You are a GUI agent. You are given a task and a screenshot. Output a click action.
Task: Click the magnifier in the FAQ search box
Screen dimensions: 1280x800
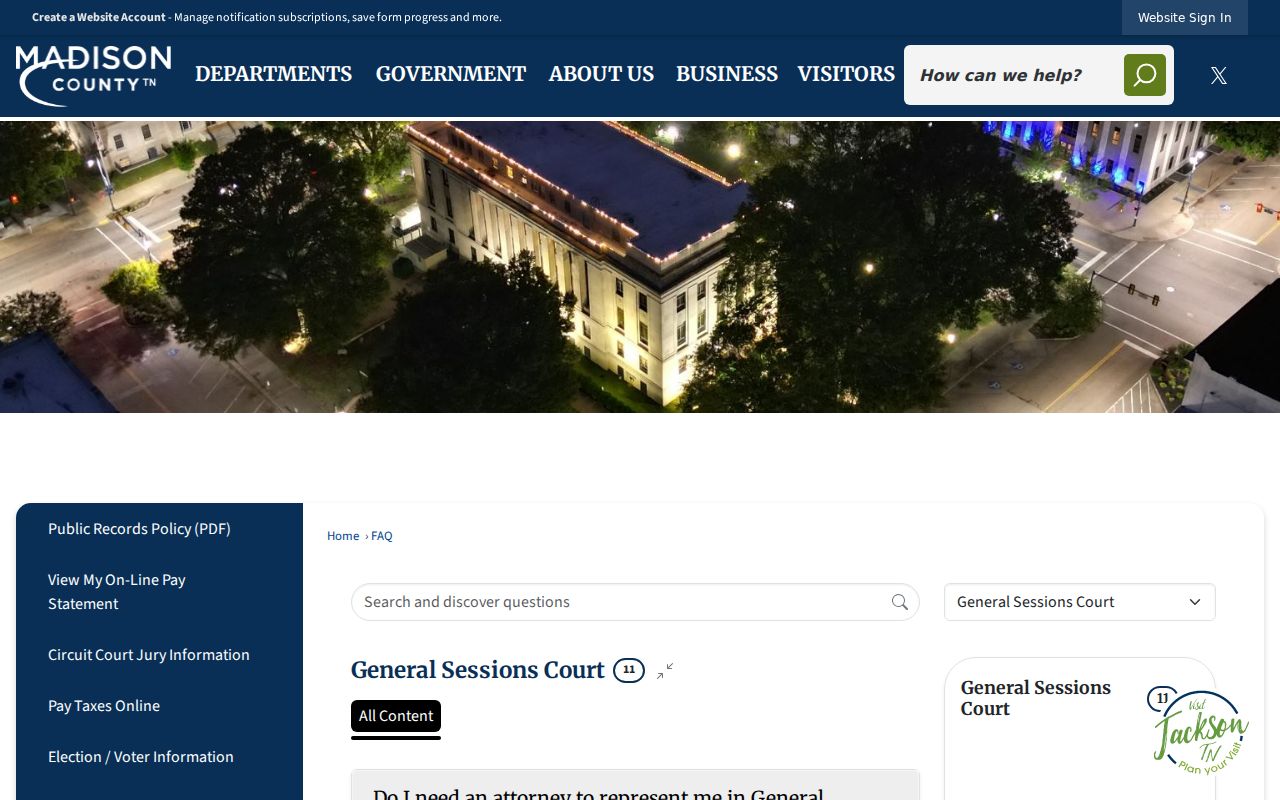point(900,602)
